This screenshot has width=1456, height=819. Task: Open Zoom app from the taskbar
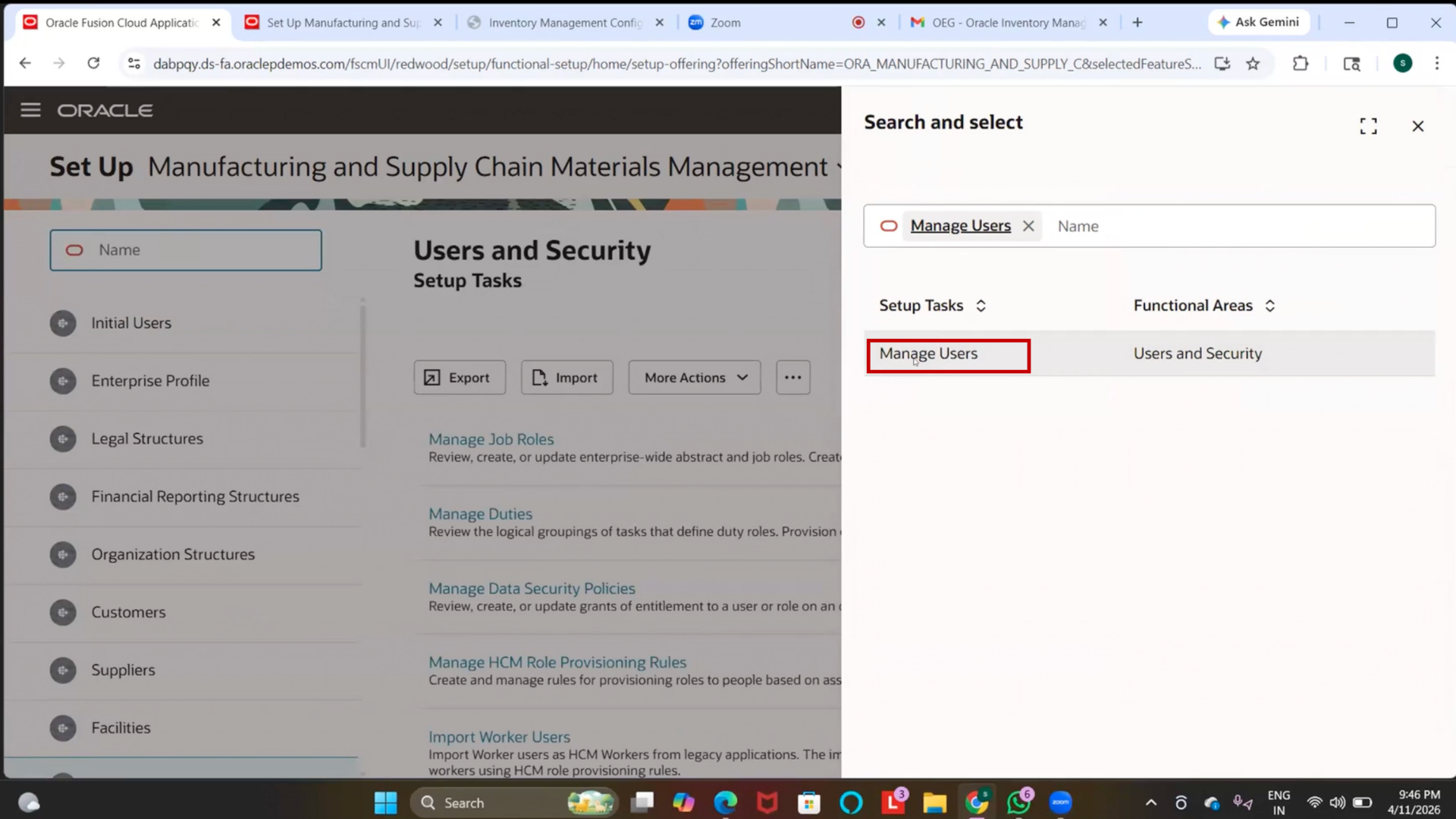pyautogui.click(x=1060, y=802)
